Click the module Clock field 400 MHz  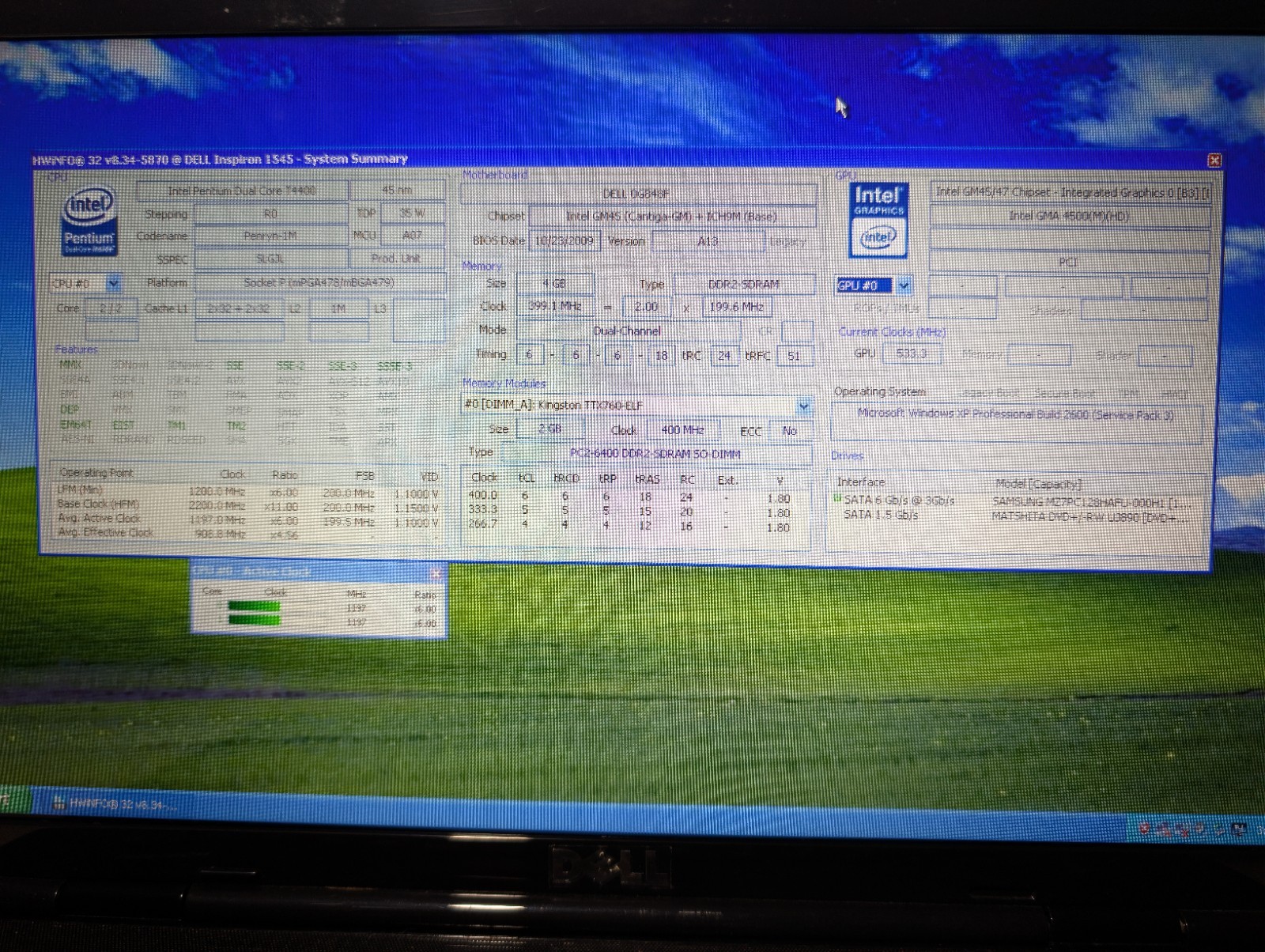[x=682, y=430]
